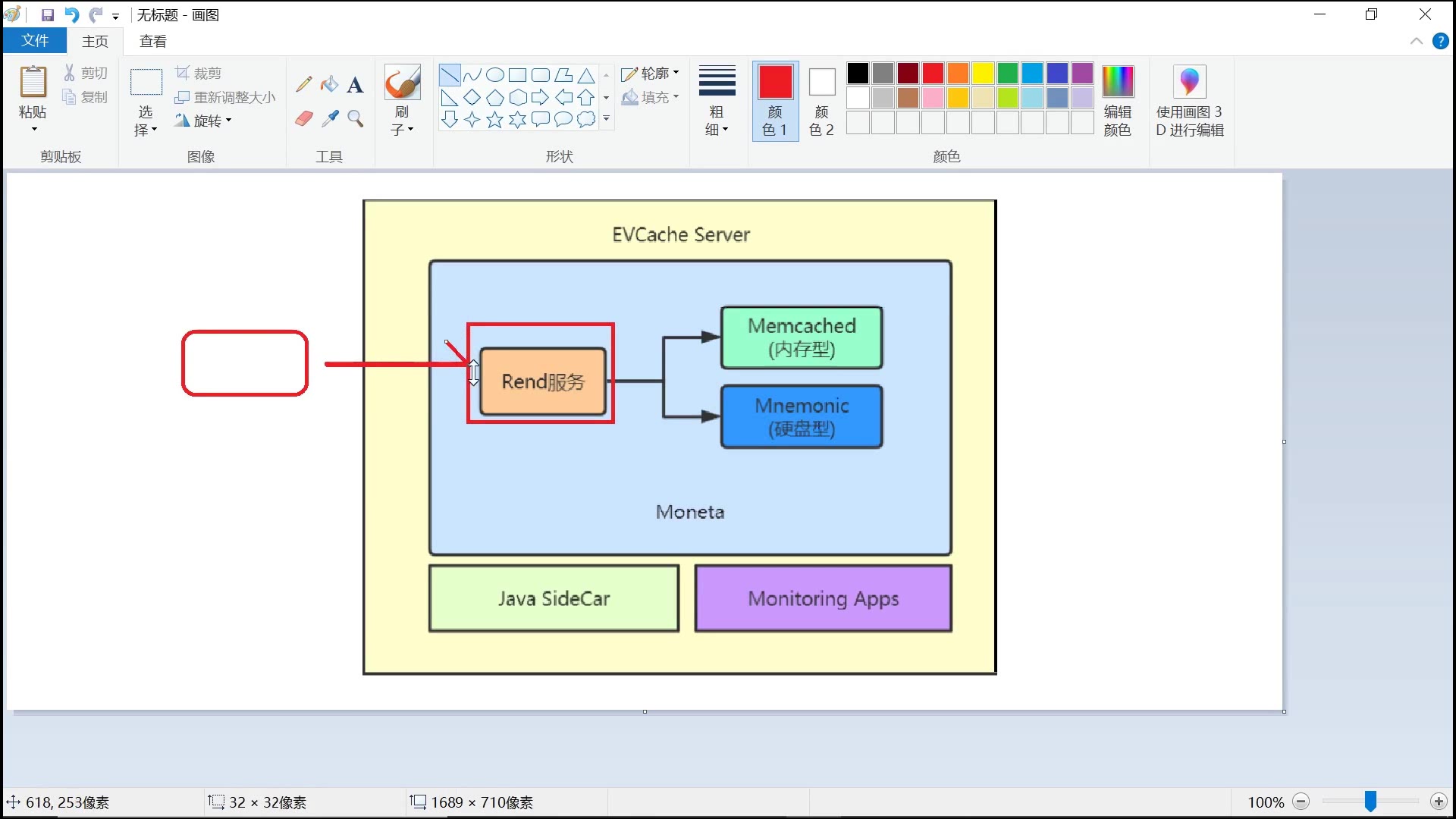Viewport: 1456px width, 819px height.
Task: Click the zoom out minus button
Action: (1301, 802)
